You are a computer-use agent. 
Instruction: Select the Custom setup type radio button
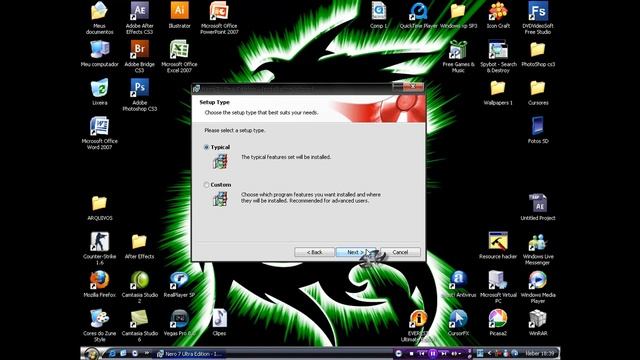pyautogui.click(x=207, y=185)
